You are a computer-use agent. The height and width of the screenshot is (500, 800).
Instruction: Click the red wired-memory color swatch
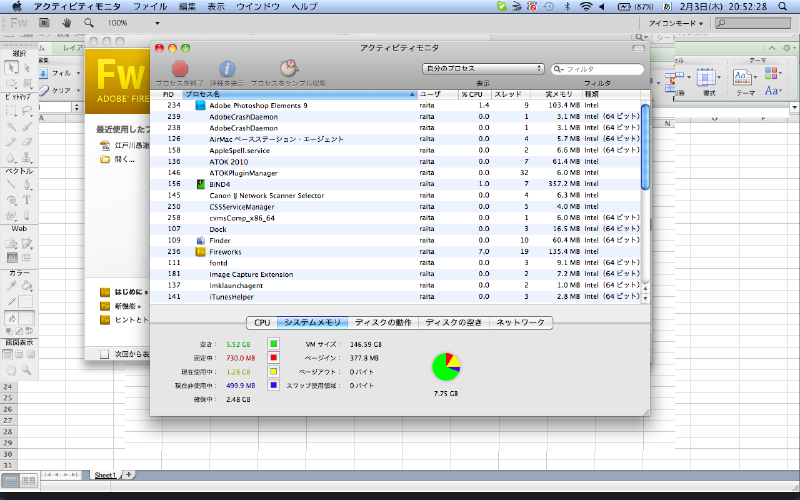pos(273,358)
